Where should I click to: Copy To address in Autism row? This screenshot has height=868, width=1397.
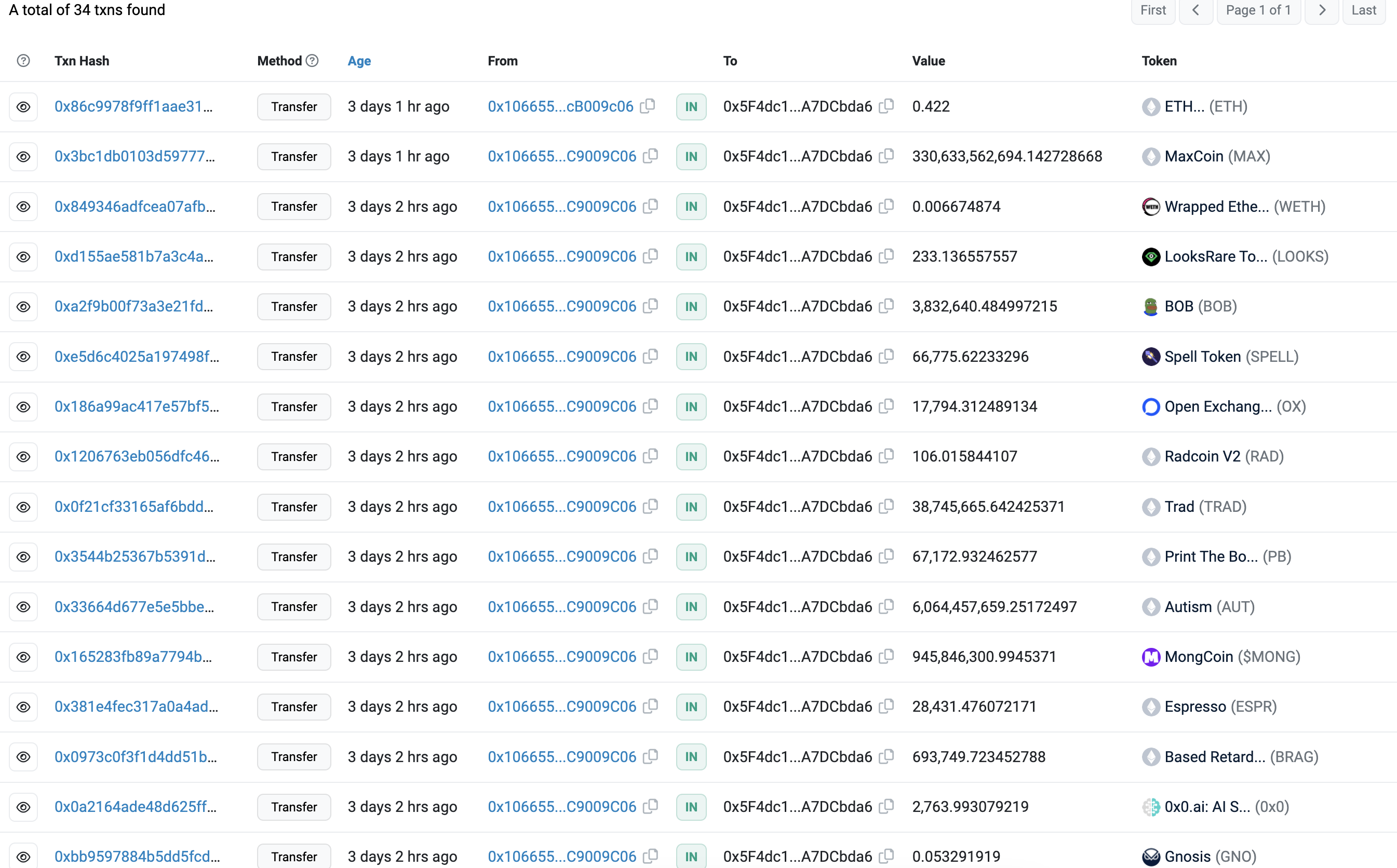tap(886, 606)
